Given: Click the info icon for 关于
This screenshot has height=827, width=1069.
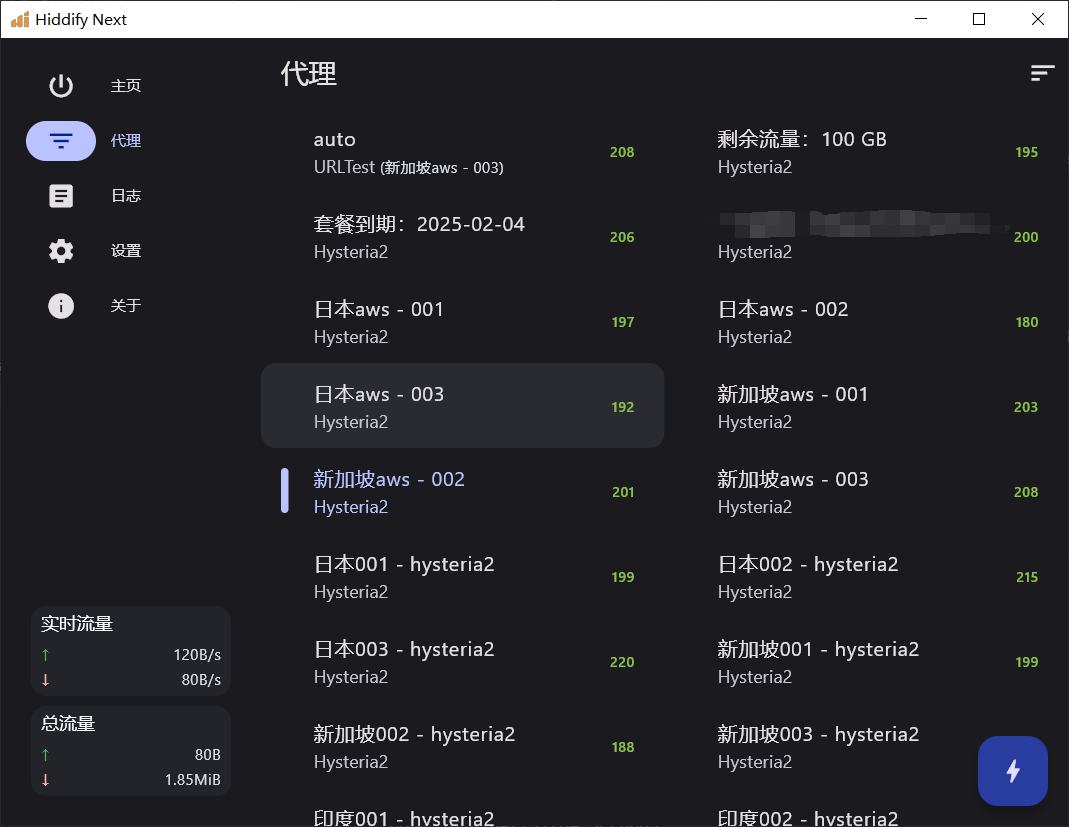Looking at the screenshot, I should (61, 306).
